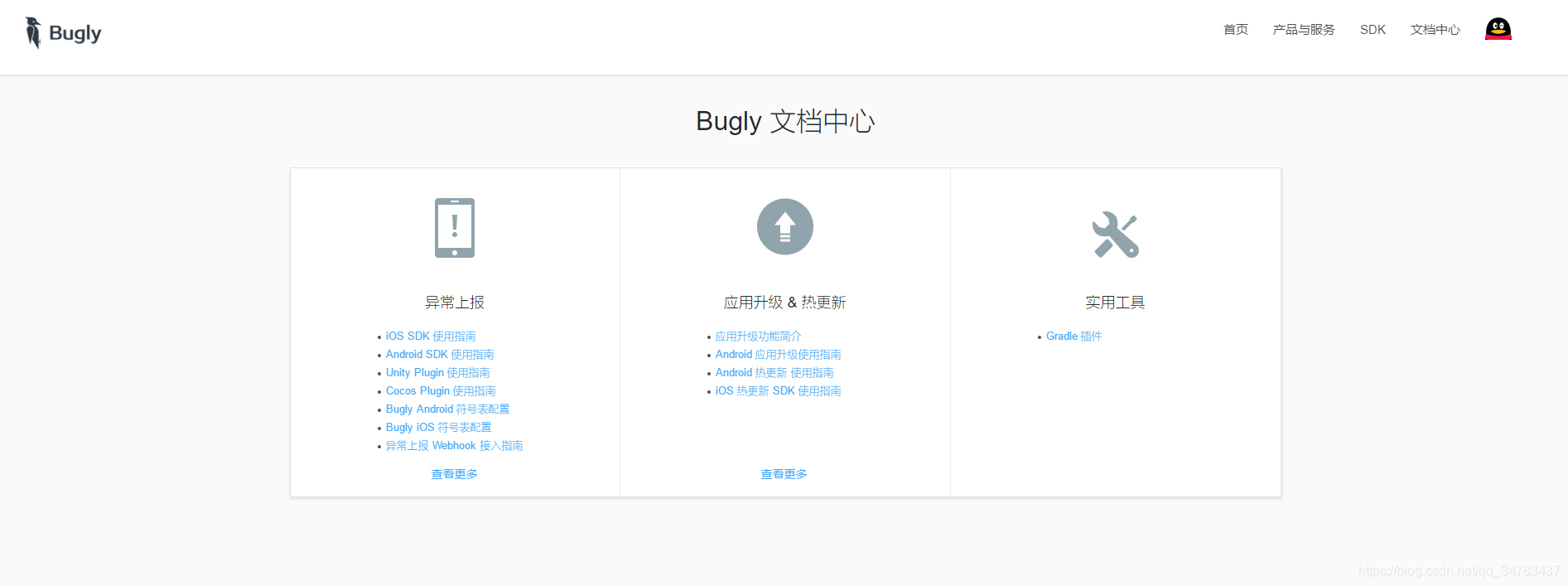Open Gradle 插件 link
Image resolution: width=1568 pixels, height=586 pixels.
[1073, 337]
